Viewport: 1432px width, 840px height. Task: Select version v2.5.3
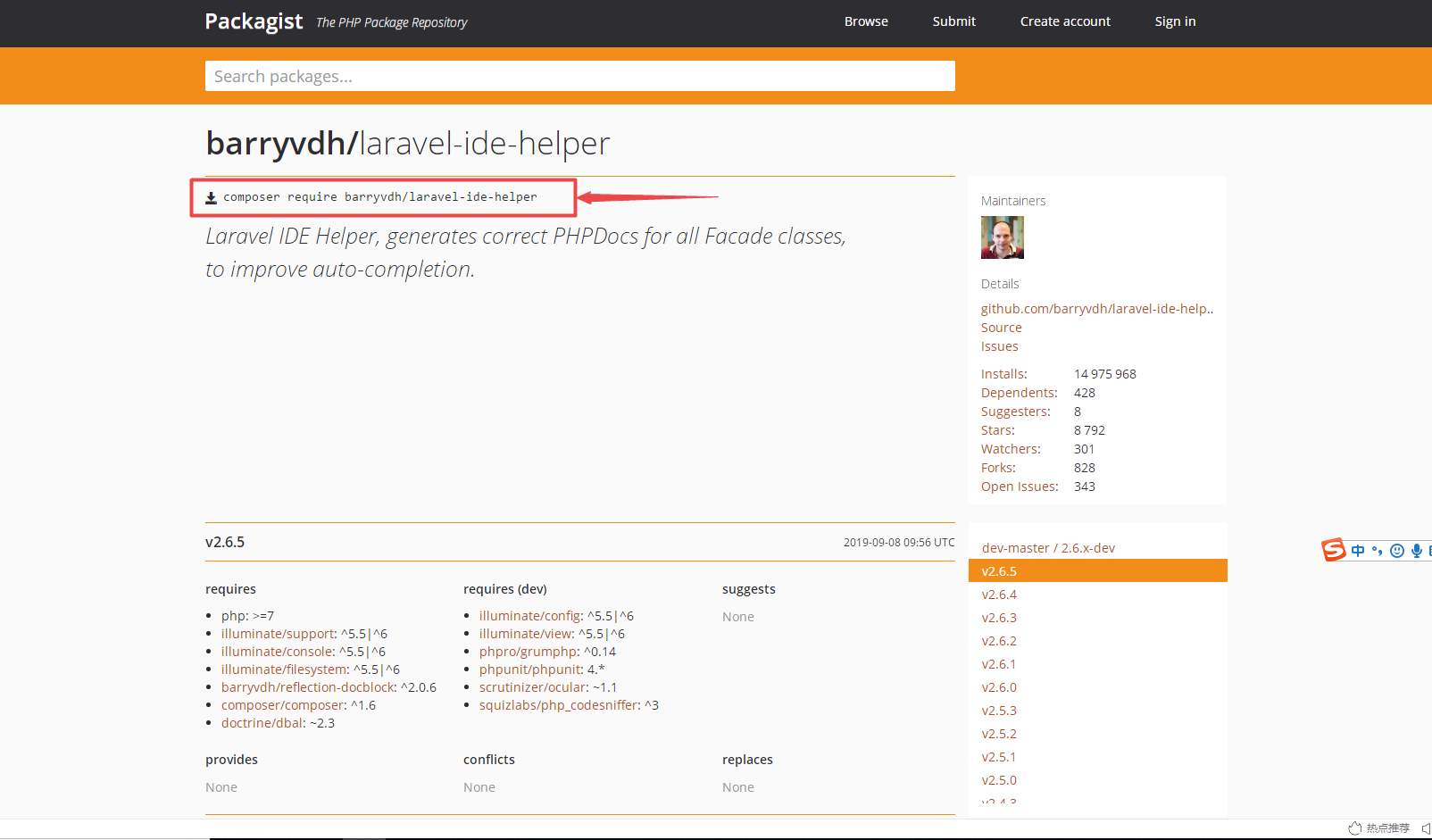pyautogui.click(x=999, y=711)
